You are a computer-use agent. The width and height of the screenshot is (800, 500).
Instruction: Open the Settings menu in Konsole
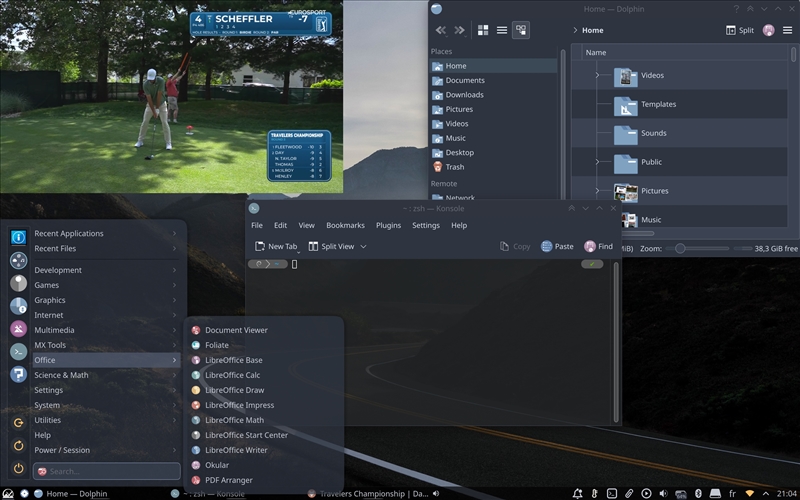[x=426, y=225]
